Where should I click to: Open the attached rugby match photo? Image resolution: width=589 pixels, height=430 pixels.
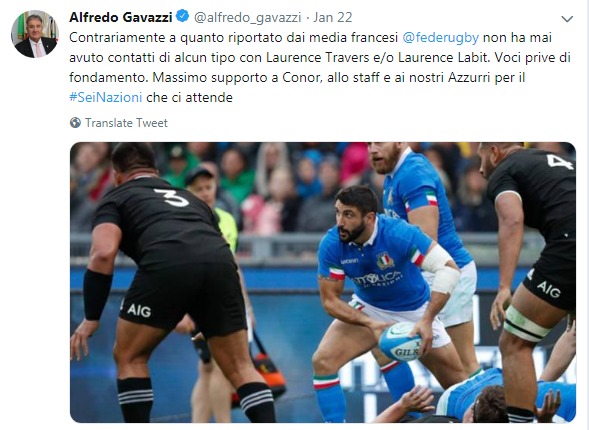pos(323,282)
